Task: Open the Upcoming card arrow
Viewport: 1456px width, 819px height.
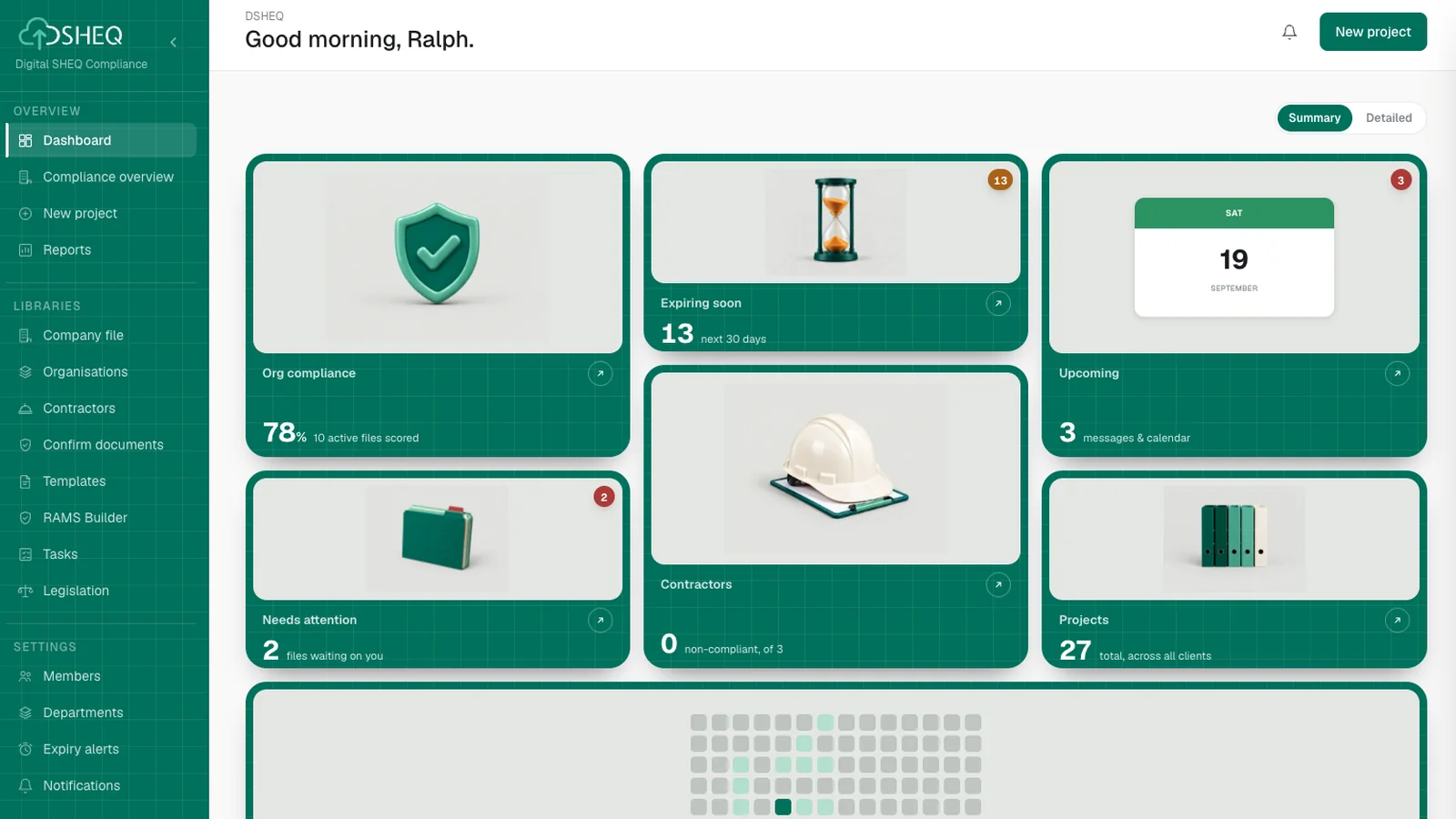Action: tap(1397, 373)
